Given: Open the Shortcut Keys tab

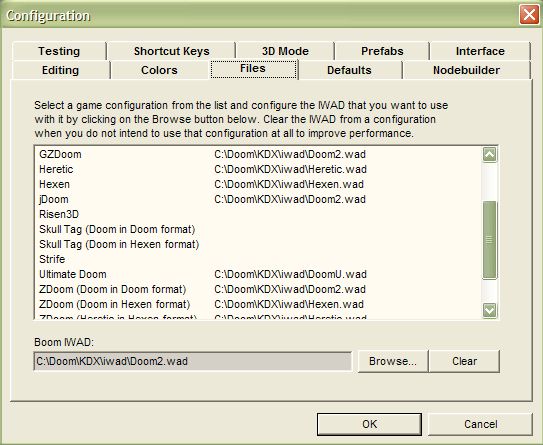Looking at the screenshot, I should coord(171,51).
